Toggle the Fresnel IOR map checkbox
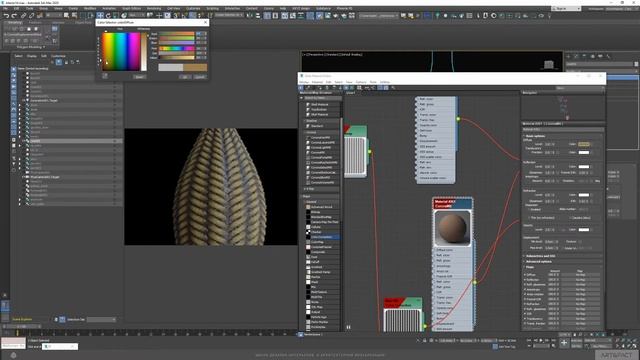 [x=525, y=299]
